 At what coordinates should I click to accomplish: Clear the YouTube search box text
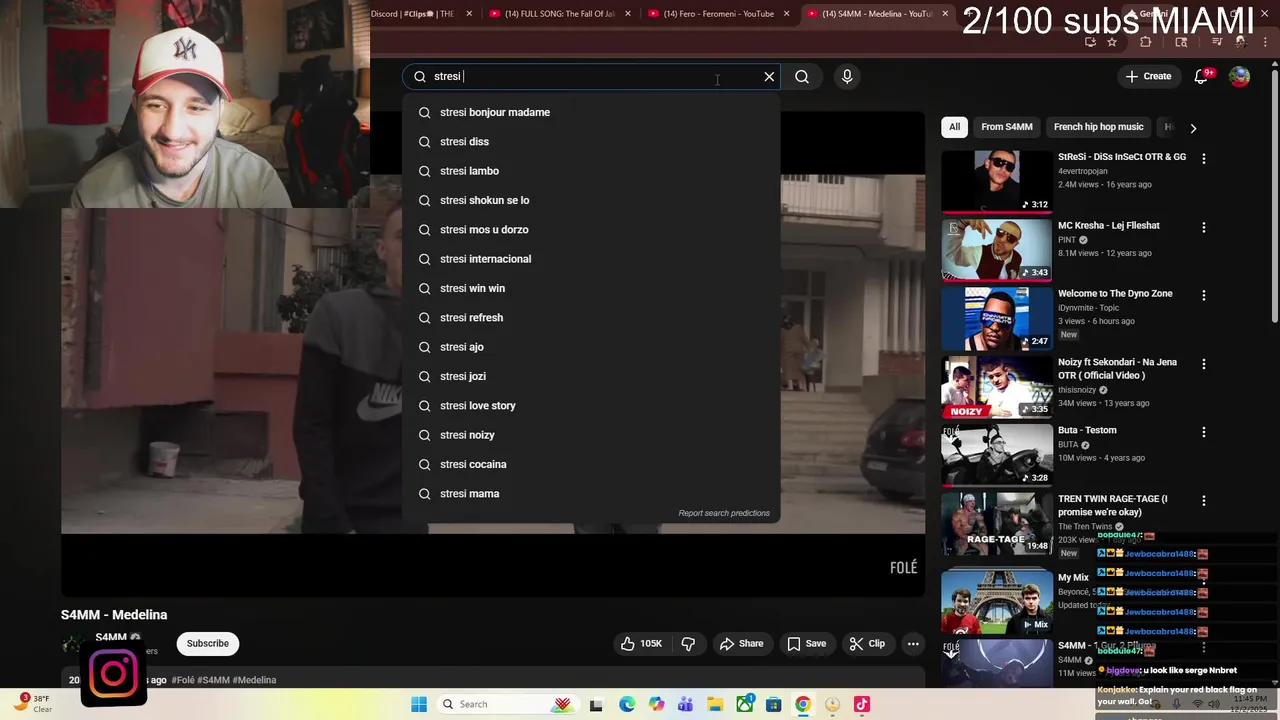coord(769,77)
